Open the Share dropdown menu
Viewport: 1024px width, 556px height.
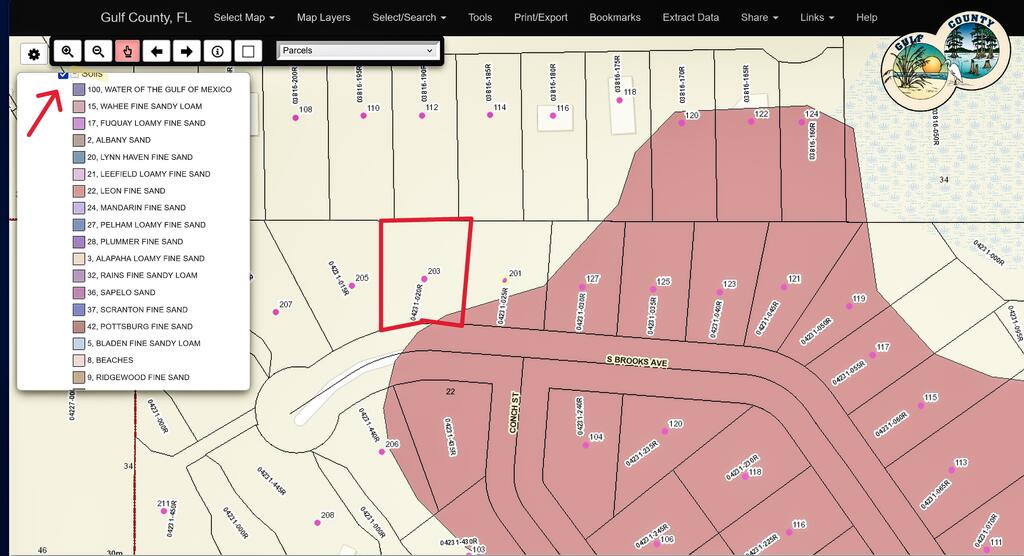click(x=760, y=18)
